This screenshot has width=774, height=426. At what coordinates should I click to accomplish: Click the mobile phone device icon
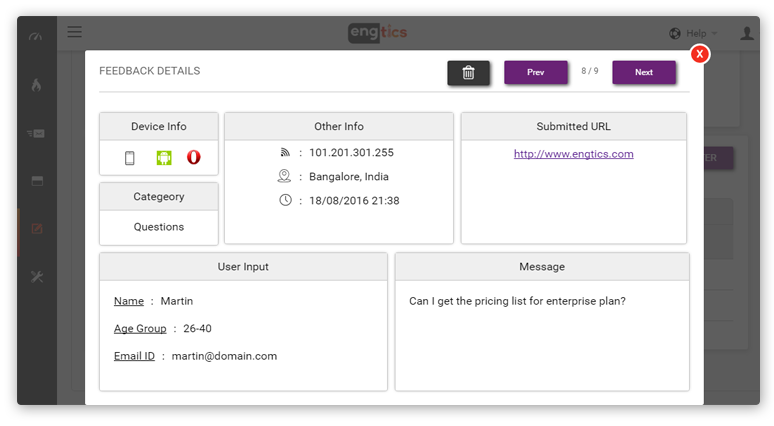(x=129, y=158)
